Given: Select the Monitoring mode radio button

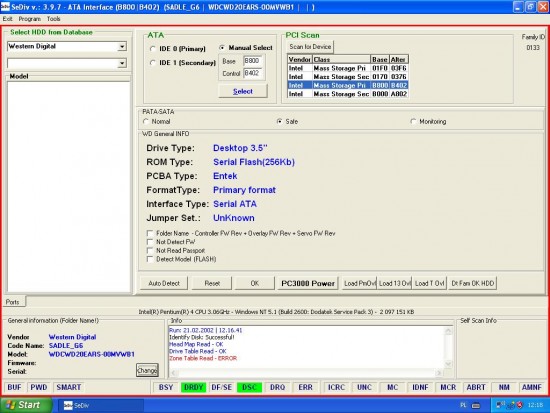Looking at the screenshot, I should pos(413,121).
